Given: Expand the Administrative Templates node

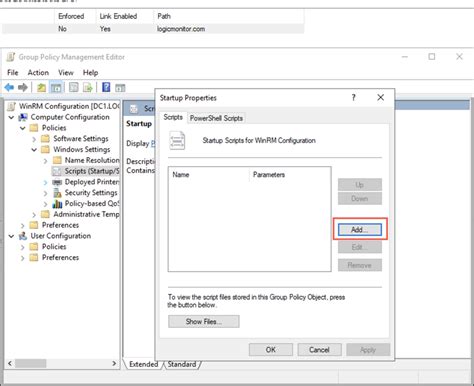Looking at the screenshot, I should click(34, 215).
